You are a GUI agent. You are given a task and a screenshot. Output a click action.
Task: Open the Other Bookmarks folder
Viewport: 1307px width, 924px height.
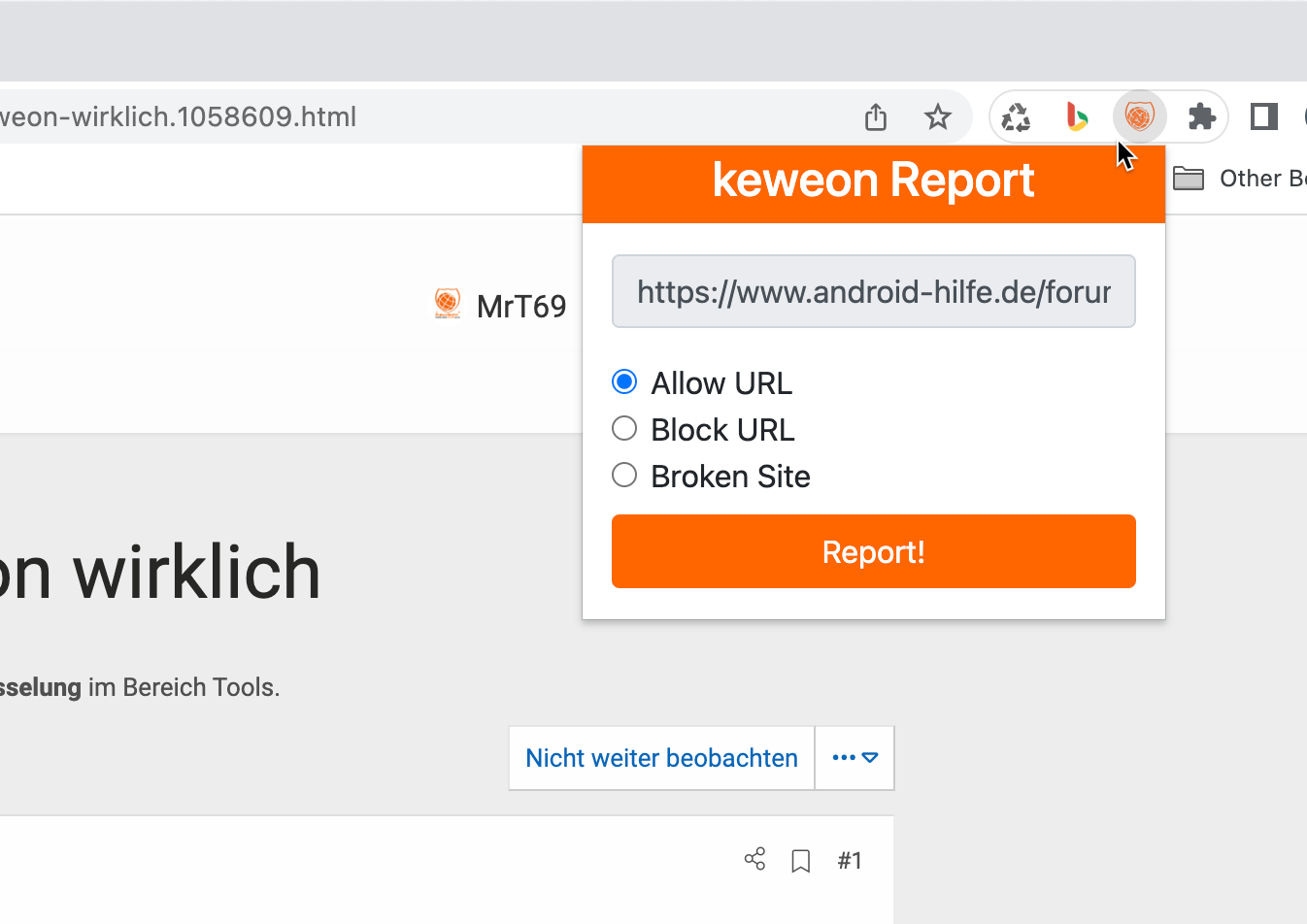point(1239,179)
